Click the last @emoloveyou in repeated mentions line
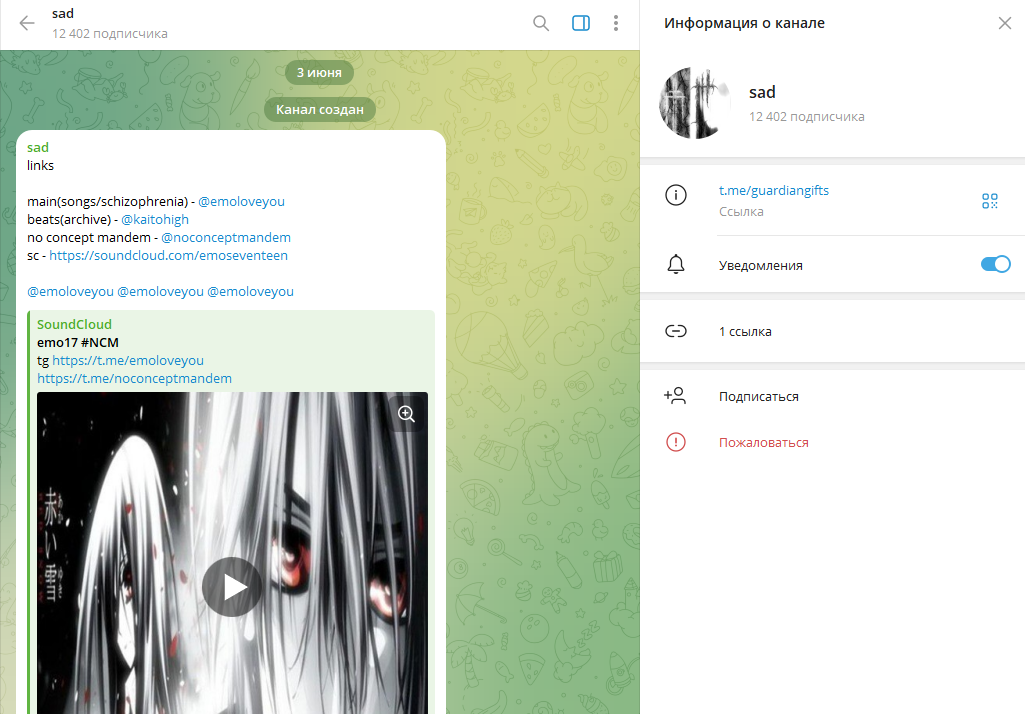Image resolution: width=1025 pixels, height=714 pixels. [x=250, y=292]
